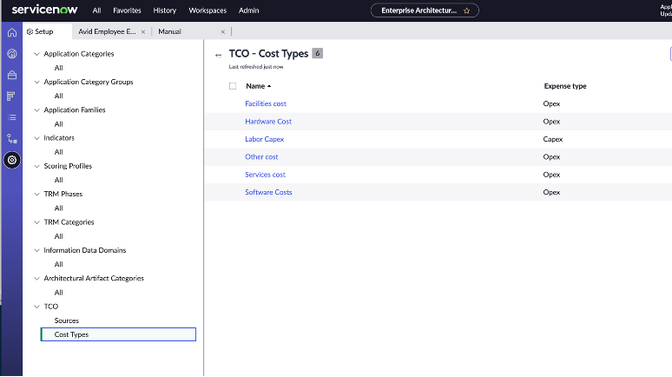
Task: Select All under Application Categories
Action: pos(59,68)
